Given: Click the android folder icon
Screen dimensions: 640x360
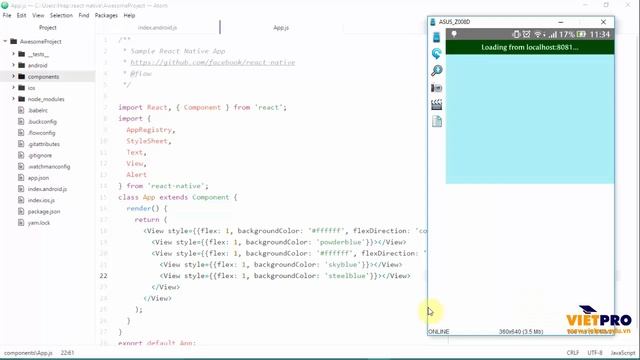Looking at the screenshot, I should pyautogui.click(x=22, y=65).
